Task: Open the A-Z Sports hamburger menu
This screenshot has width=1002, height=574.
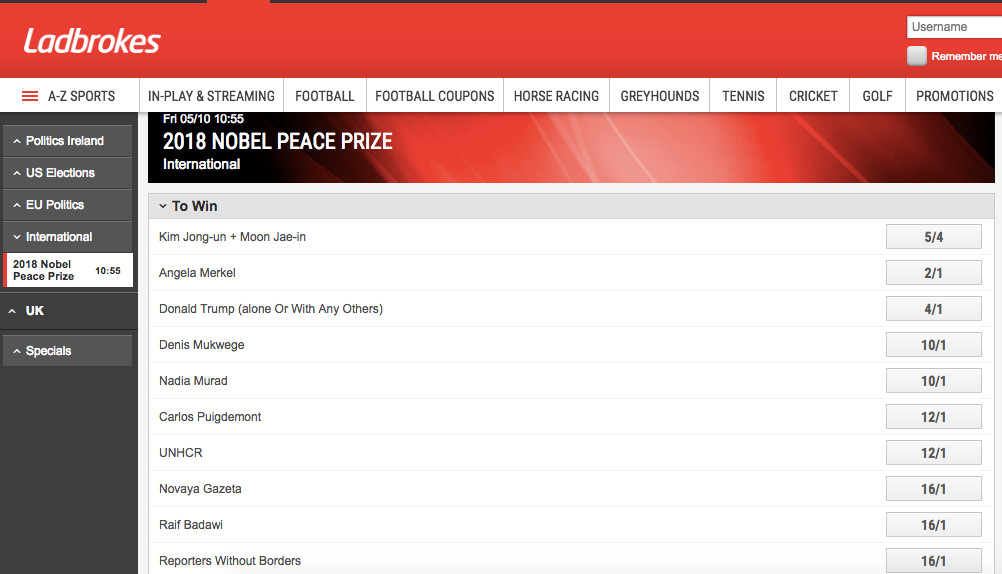Action: coord(30,96)
